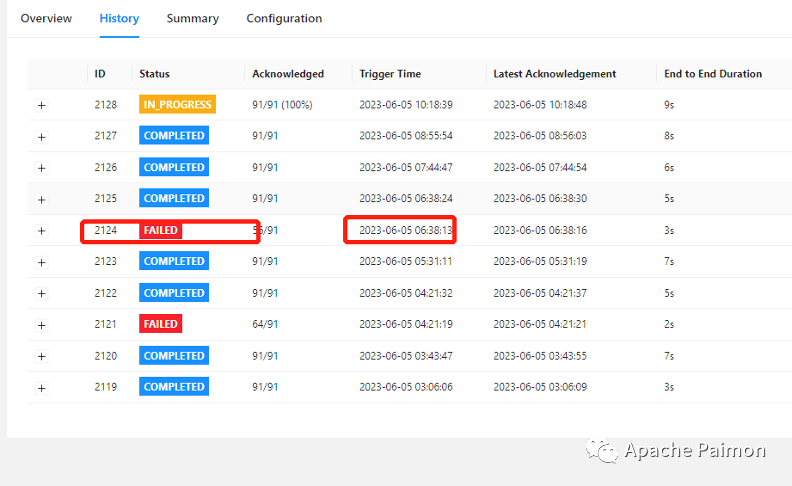Viewport: 792px width, 486px height.
Task: Click latest acknowledgement 2023-06-05 07:44:54
Action: pos(540,167)
